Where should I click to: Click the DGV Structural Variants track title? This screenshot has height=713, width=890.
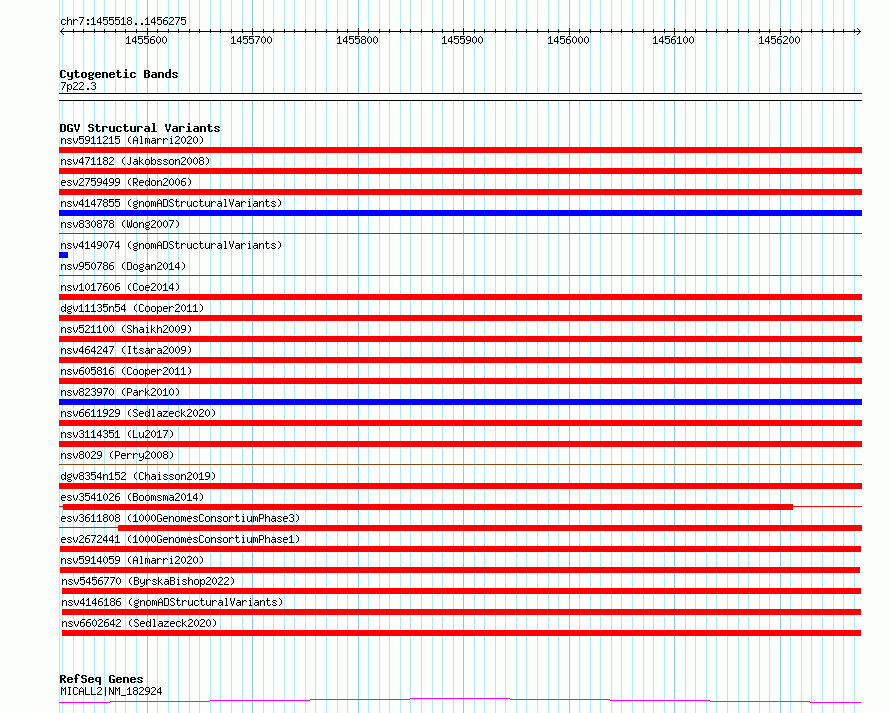(x=140, y=128)
